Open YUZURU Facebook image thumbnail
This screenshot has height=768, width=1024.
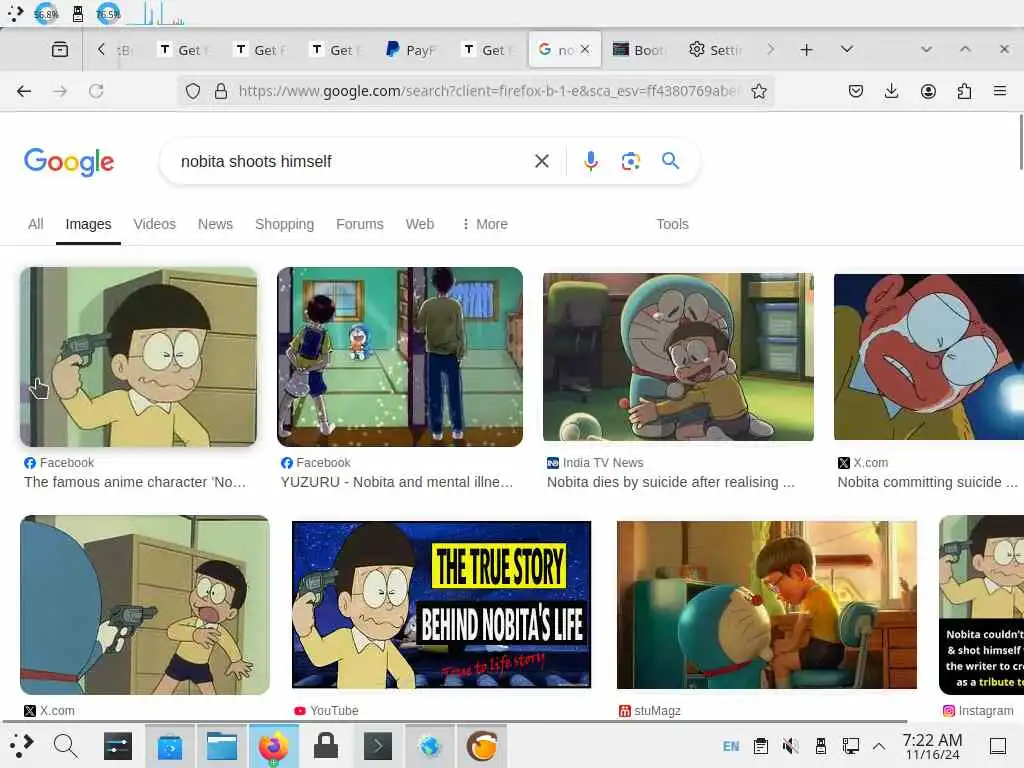[400, 357]
